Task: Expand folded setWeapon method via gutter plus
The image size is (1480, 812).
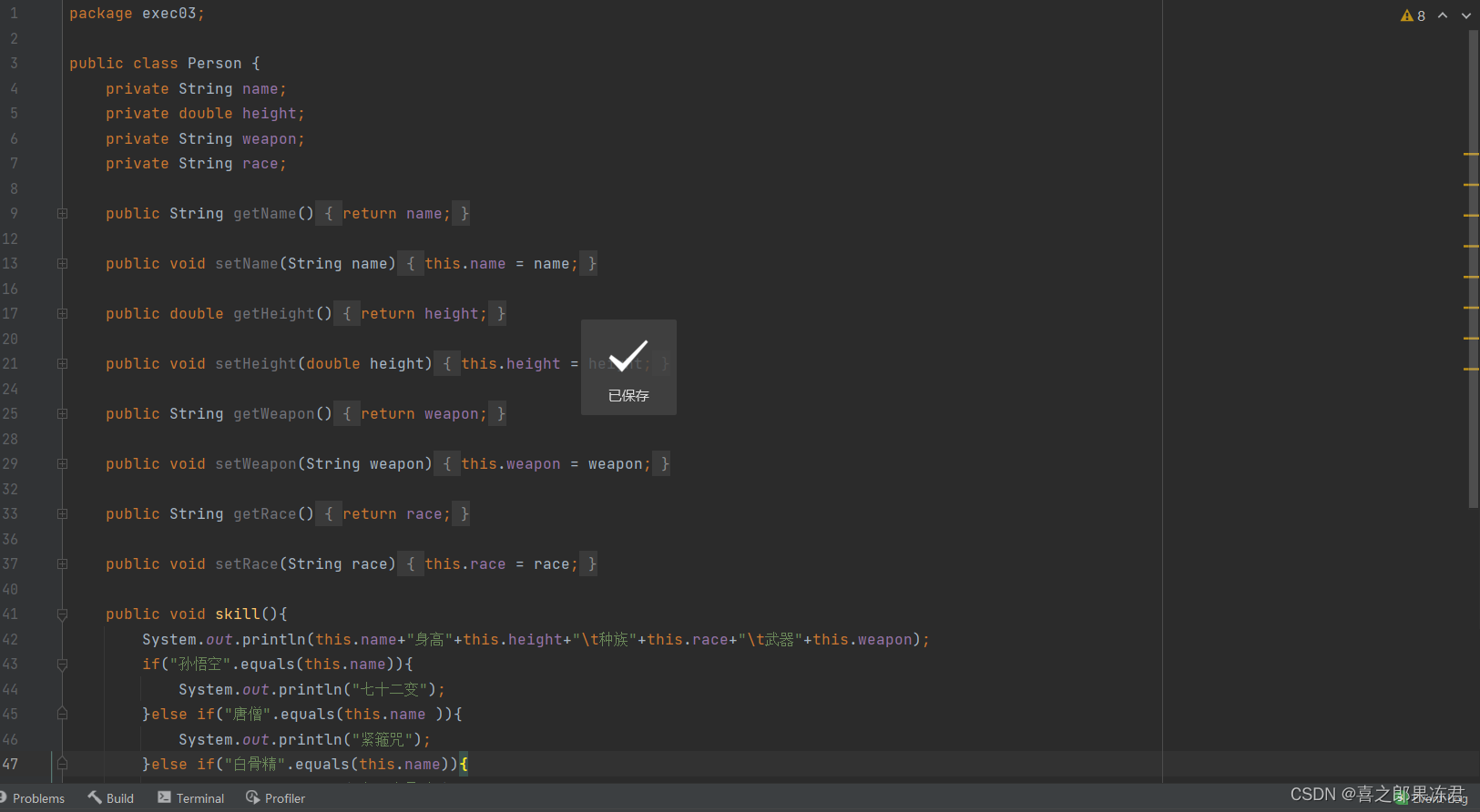Action: (62, 464)
